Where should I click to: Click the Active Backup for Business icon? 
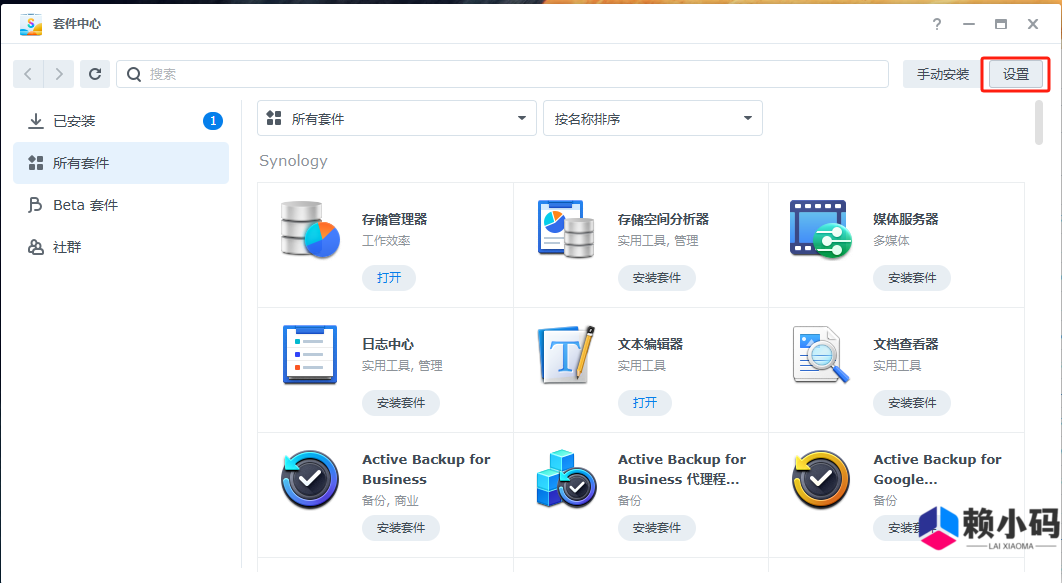tap(310, 479)
